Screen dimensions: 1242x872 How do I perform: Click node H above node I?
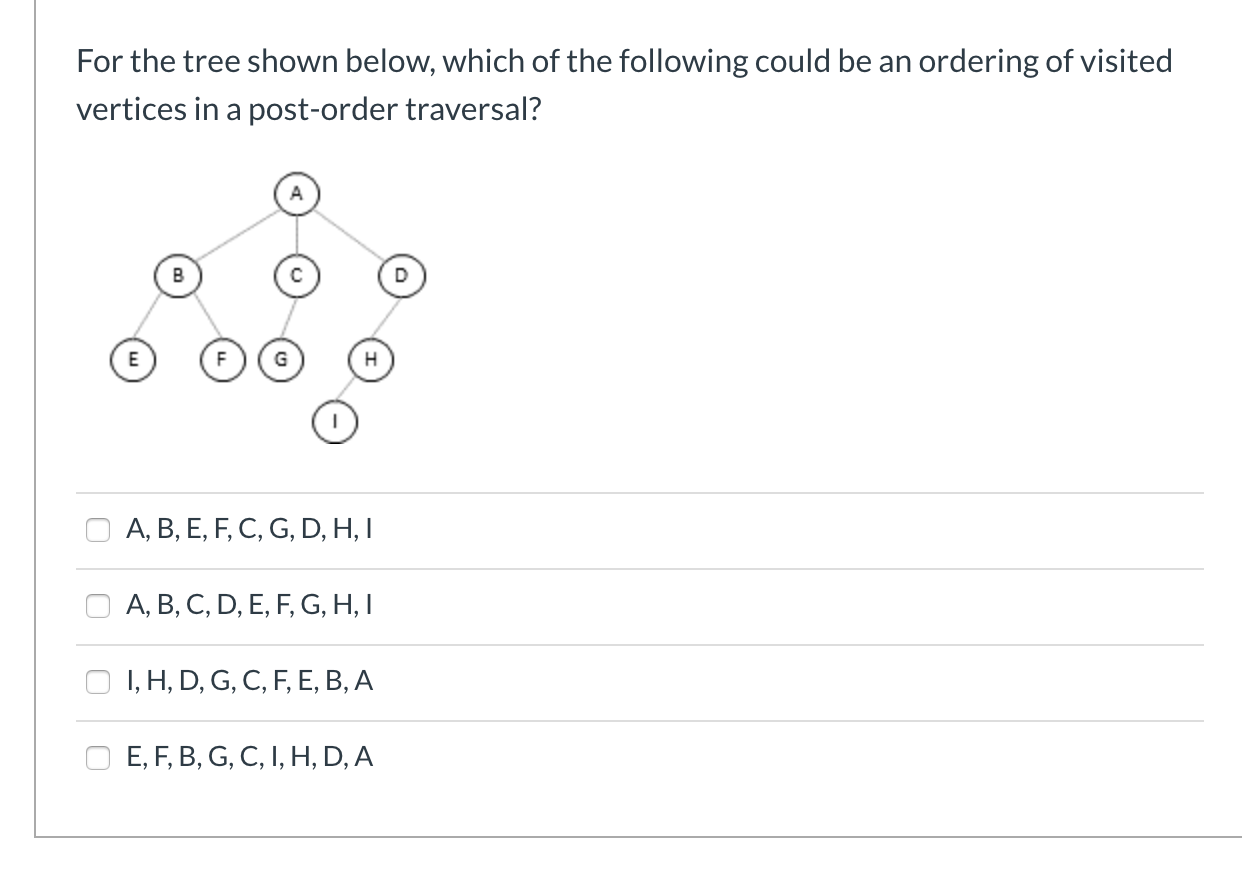pyautogui.click(x=371, y=358)
